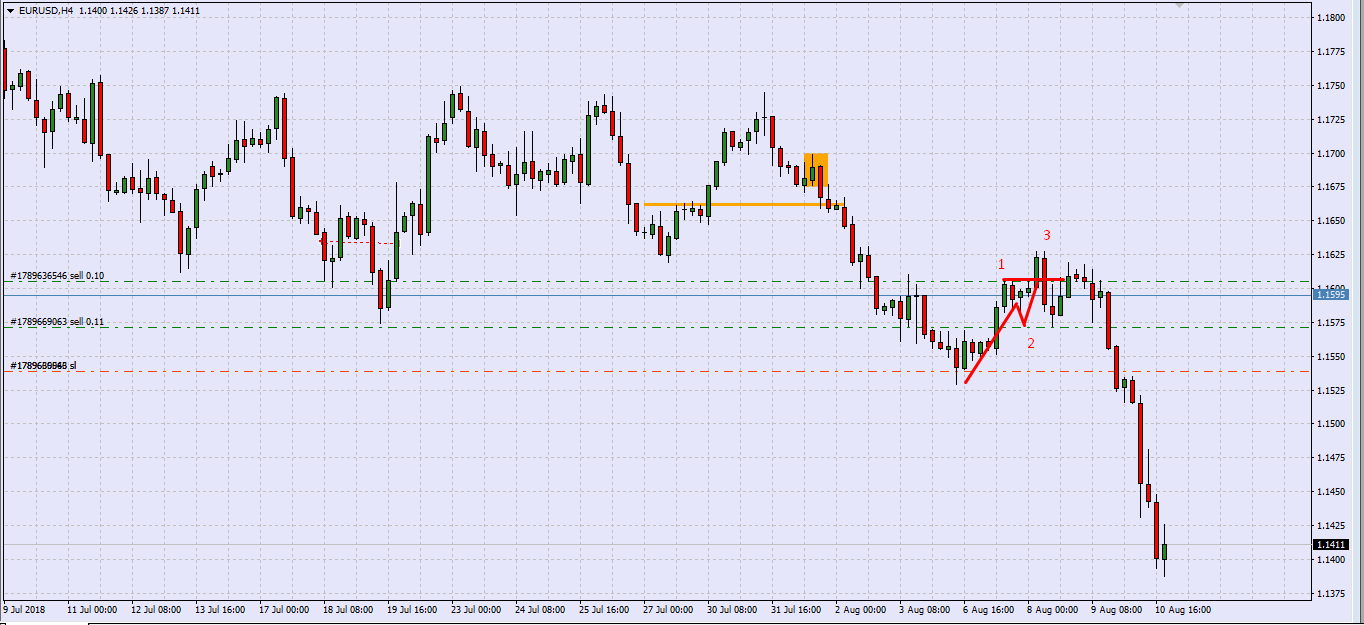This screenshot has width=1364, height=625.
Task: Click the 1.1450 price scale label
Action: click(x=1331, y=491)
